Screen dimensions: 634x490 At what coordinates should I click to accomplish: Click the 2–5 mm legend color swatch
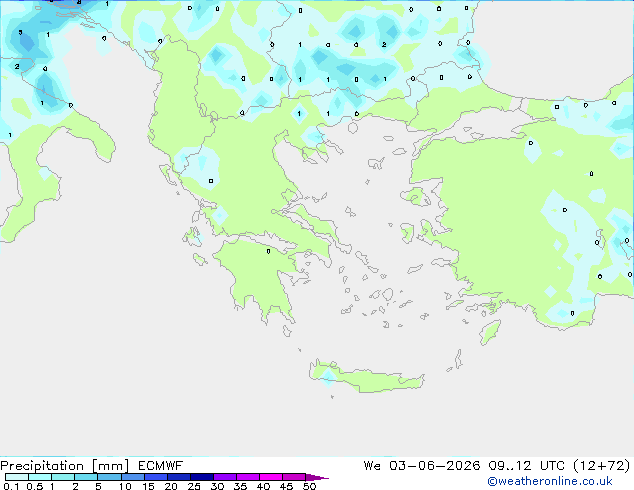(x=86, y=477)
